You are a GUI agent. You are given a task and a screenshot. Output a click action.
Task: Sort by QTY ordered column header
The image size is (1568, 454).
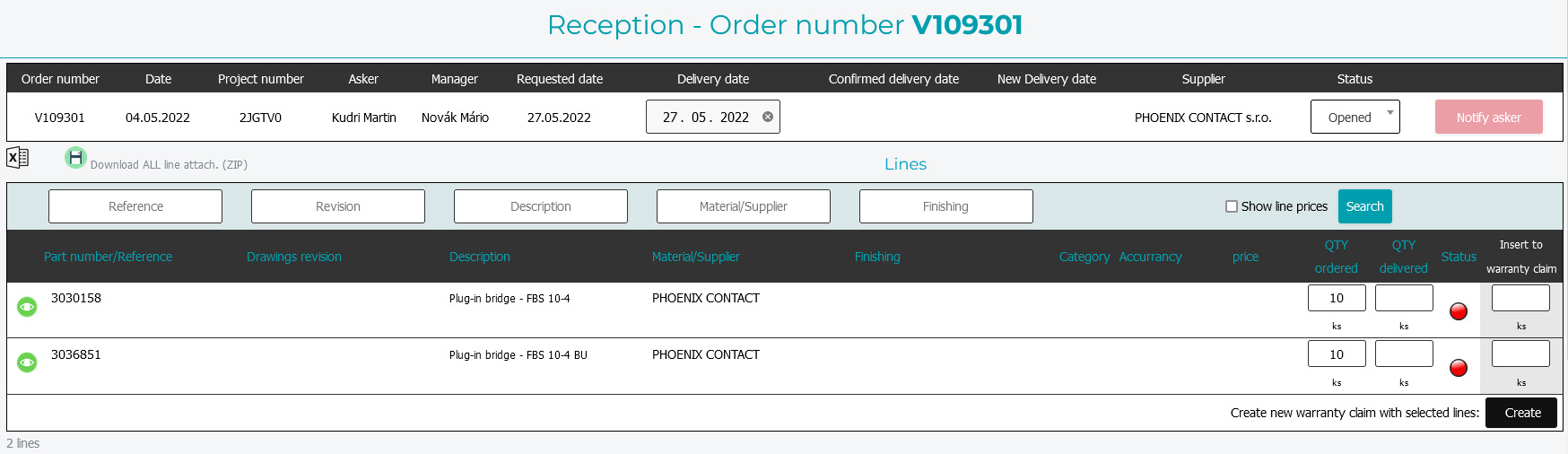(x=1336, y=257)
